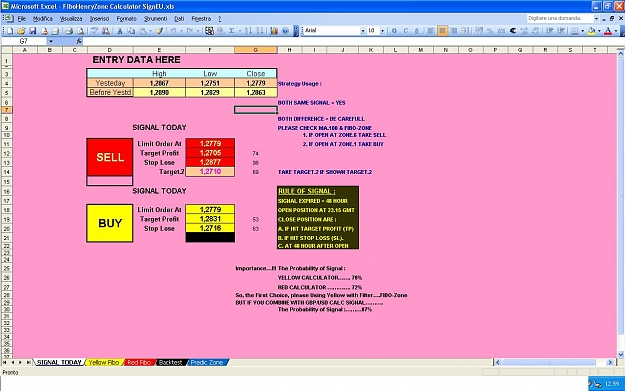Go to the last sheet tab with the navigation arrow
The height and width of the screenshot is (391, 625).
pyautogui.click(x=29, y=362)
